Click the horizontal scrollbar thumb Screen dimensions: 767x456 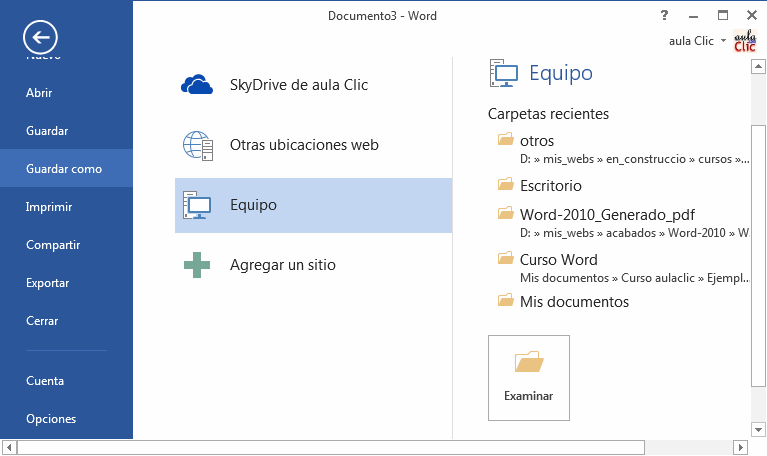point(331,447)
